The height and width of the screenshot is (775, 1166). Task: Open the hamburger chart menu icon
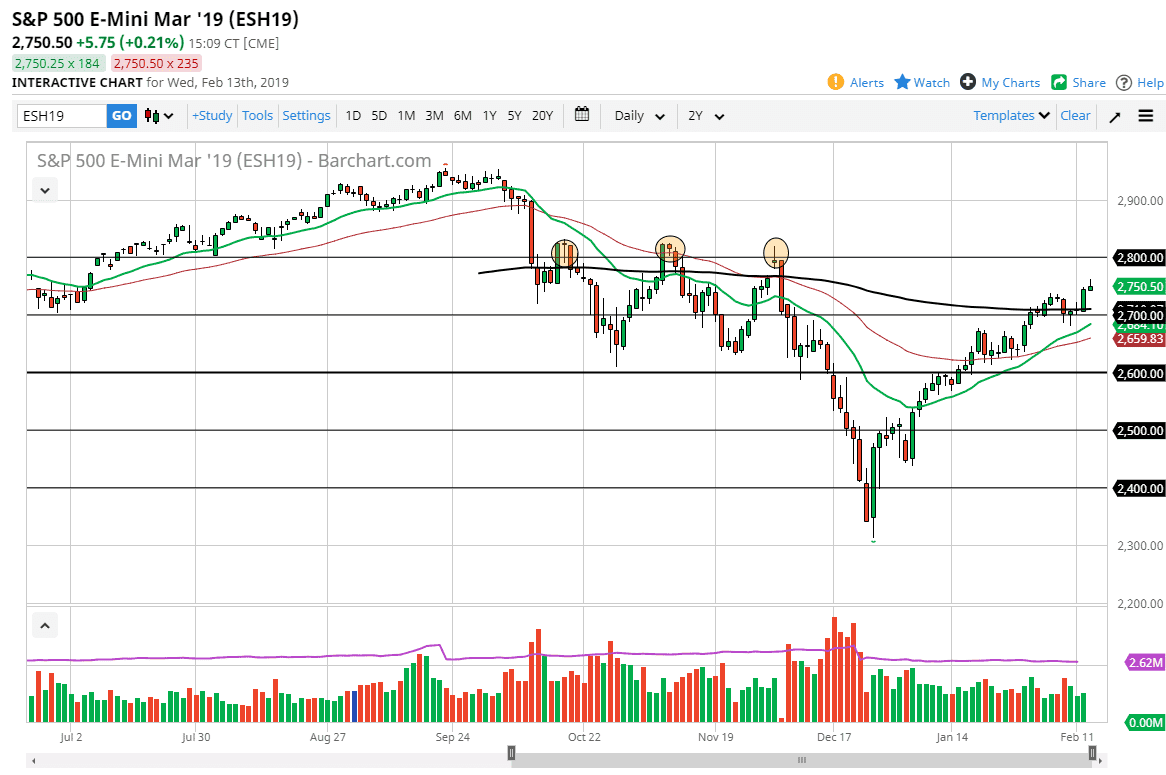coord(1146,115)
